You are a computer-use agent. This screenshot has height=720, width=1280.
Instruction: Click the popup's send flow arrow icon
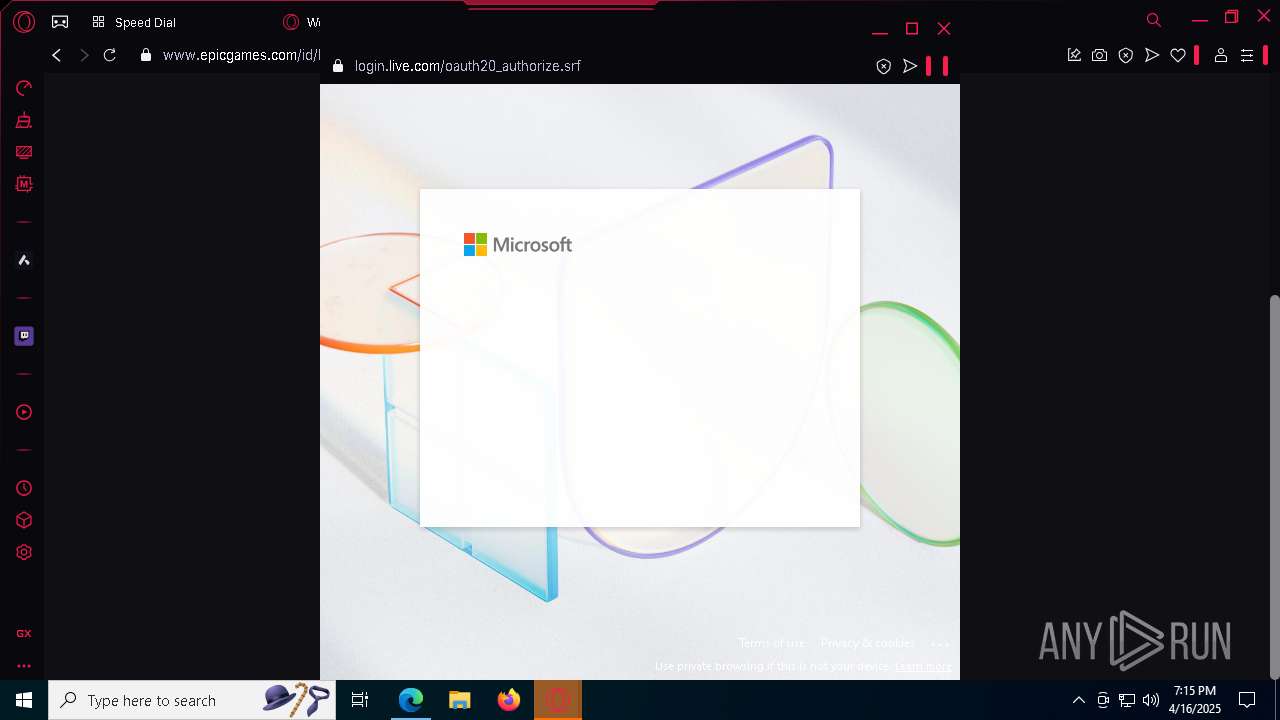pos(910,66)
